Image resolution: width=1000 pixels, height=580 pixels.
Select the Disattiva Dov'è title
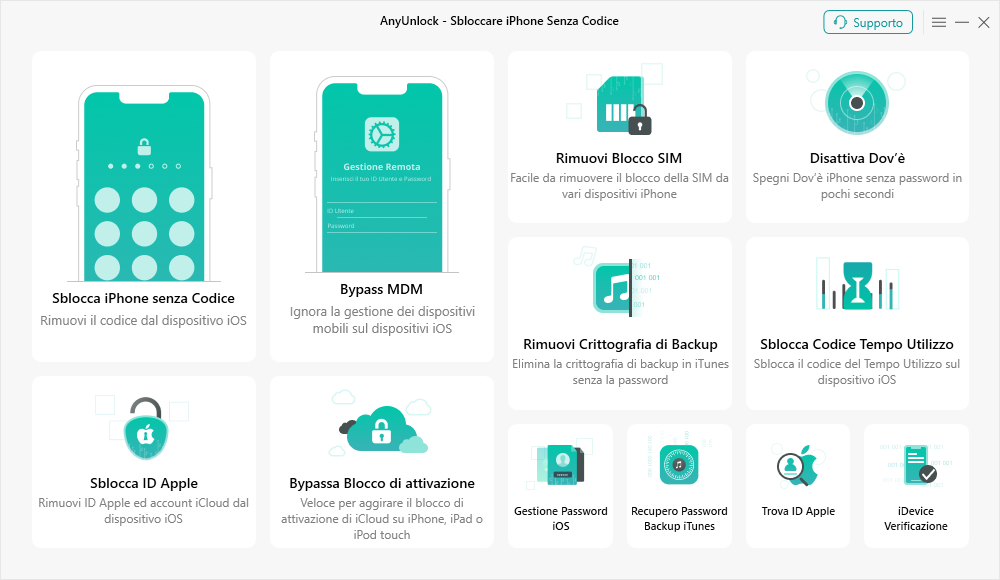[x=857, y=158]
